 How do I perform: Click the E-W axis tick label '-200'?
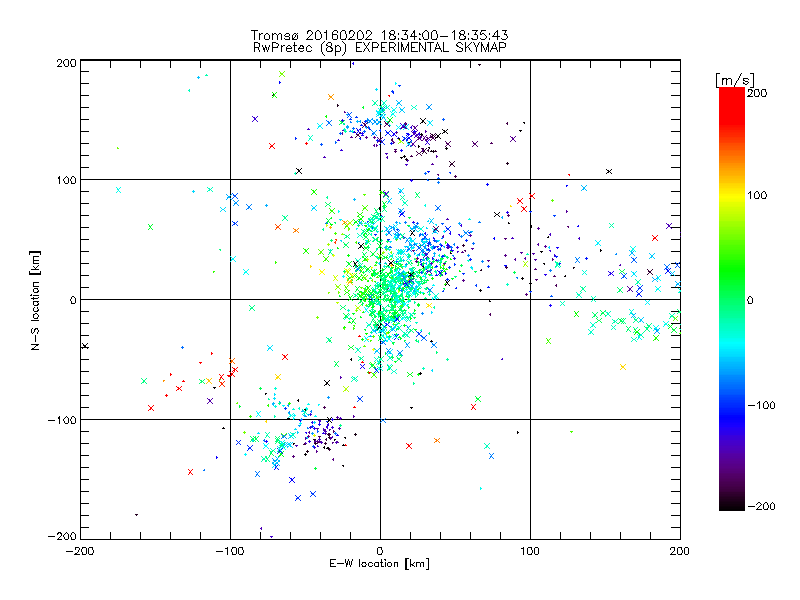pos(80,551)
